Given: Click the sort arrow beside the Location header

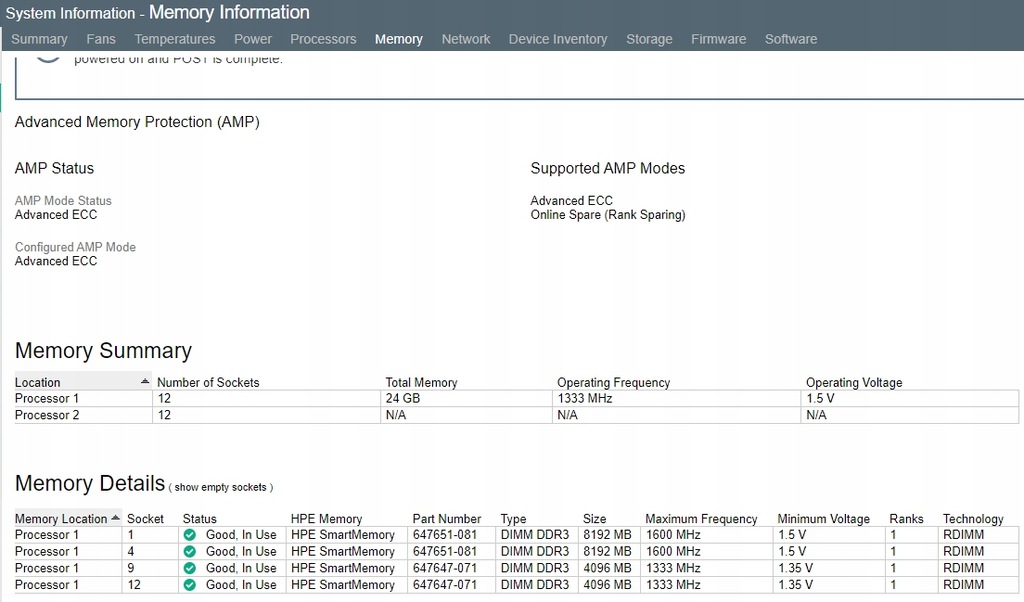Looking at the screenshot, I should pyautogui.click(x=145, y=382).
